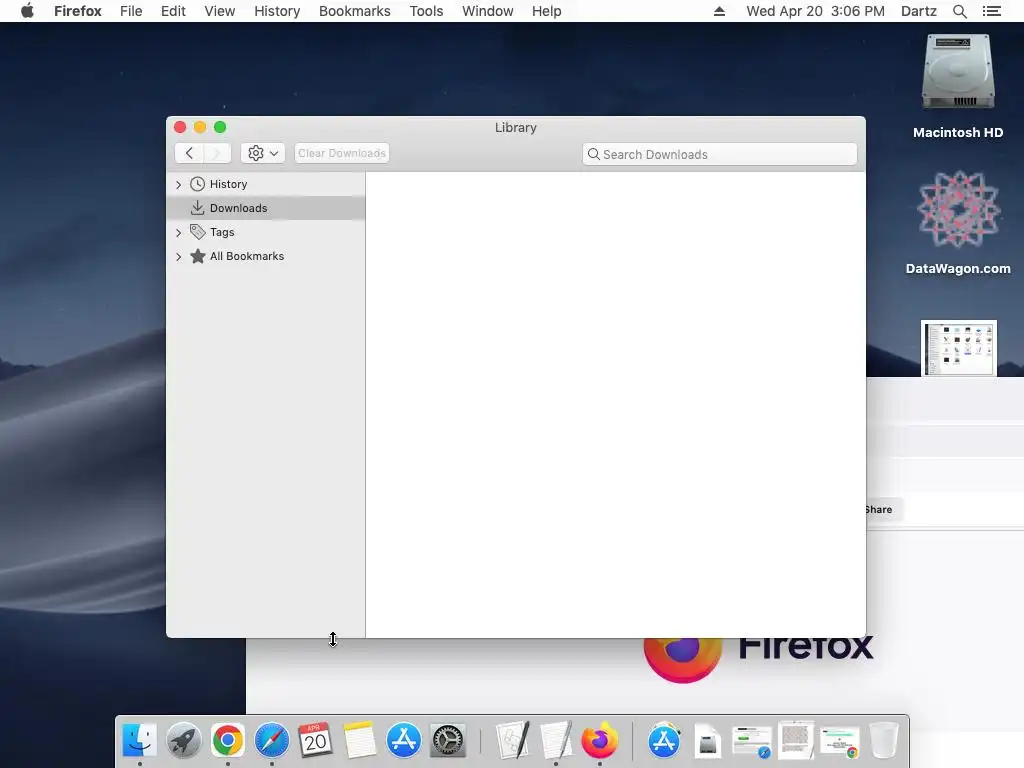Select the DataWagon.com desktop icon
This screenshot has height=768, width=1024.
(958, 222)
